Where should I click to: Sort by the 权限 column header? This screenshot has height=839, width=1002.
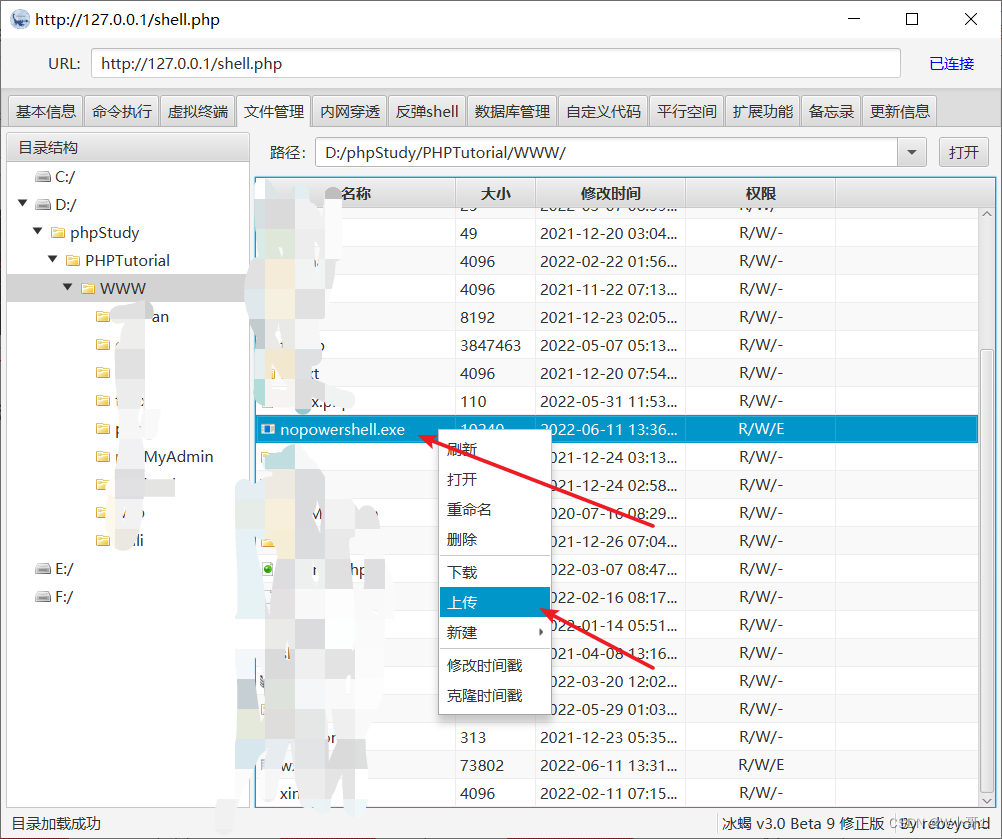760,193
